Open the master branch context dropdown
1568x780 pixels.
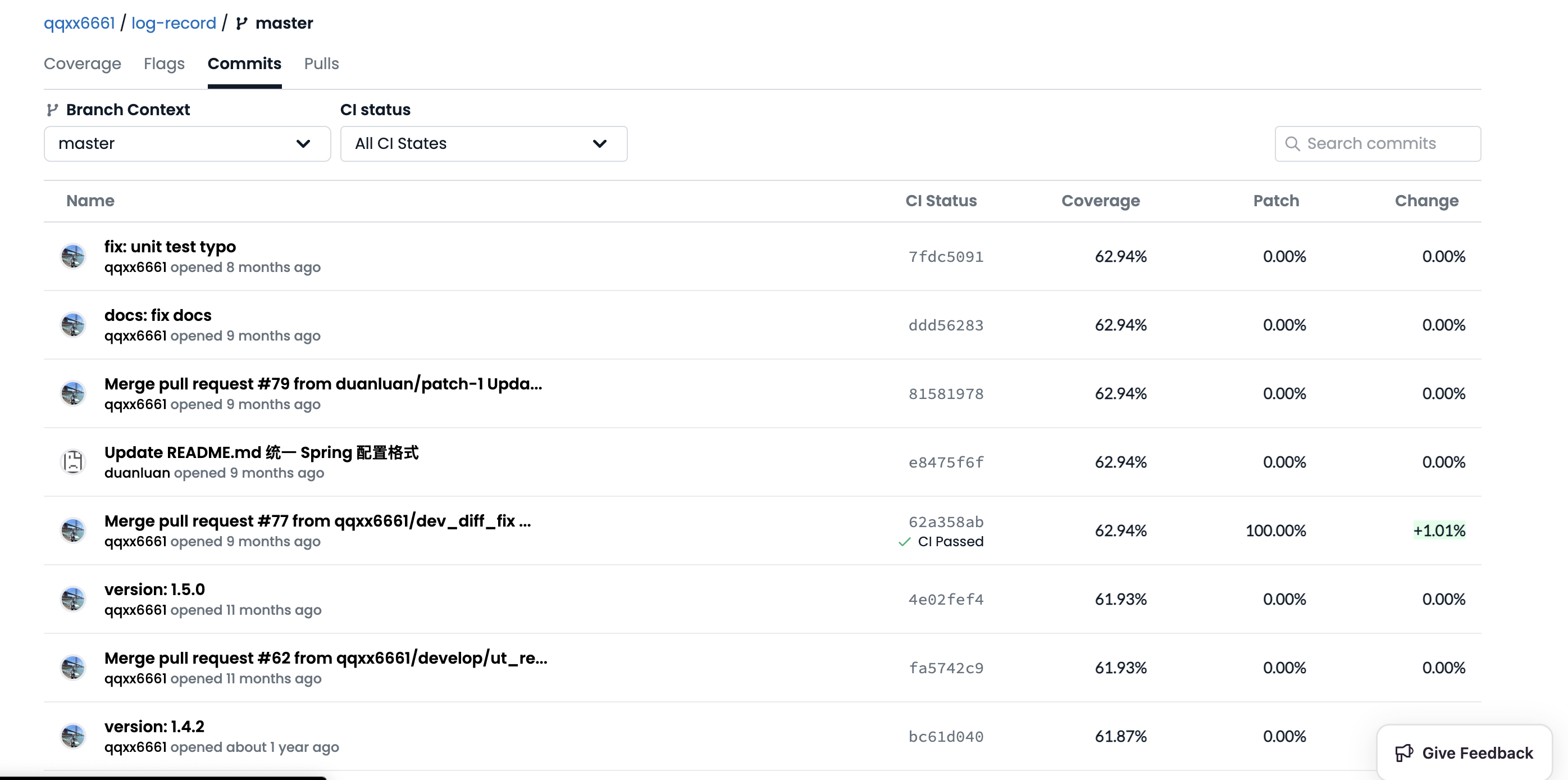[187, 144]
